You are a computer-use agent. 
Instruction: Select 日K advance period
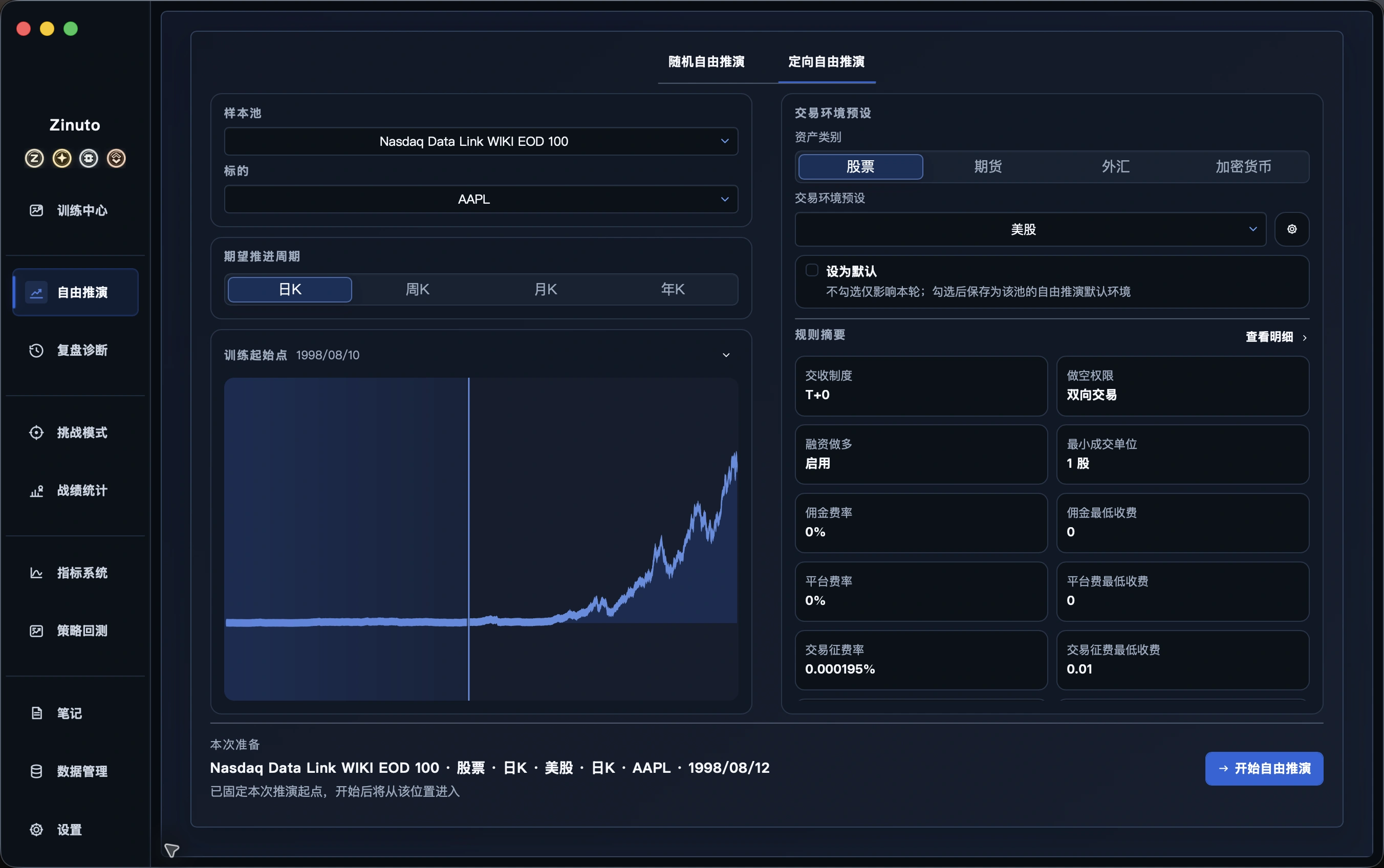(x=290, y=289)
